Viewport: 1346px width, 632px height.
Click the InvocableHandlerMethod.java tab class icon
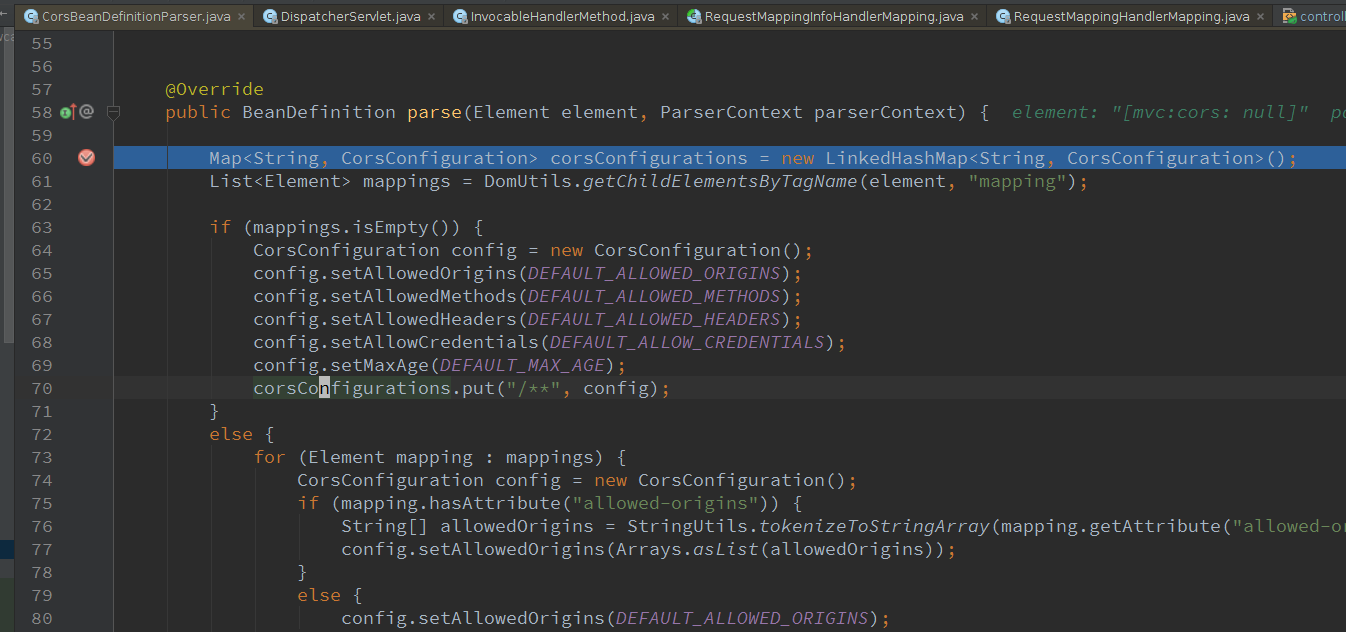click(459, 17)
